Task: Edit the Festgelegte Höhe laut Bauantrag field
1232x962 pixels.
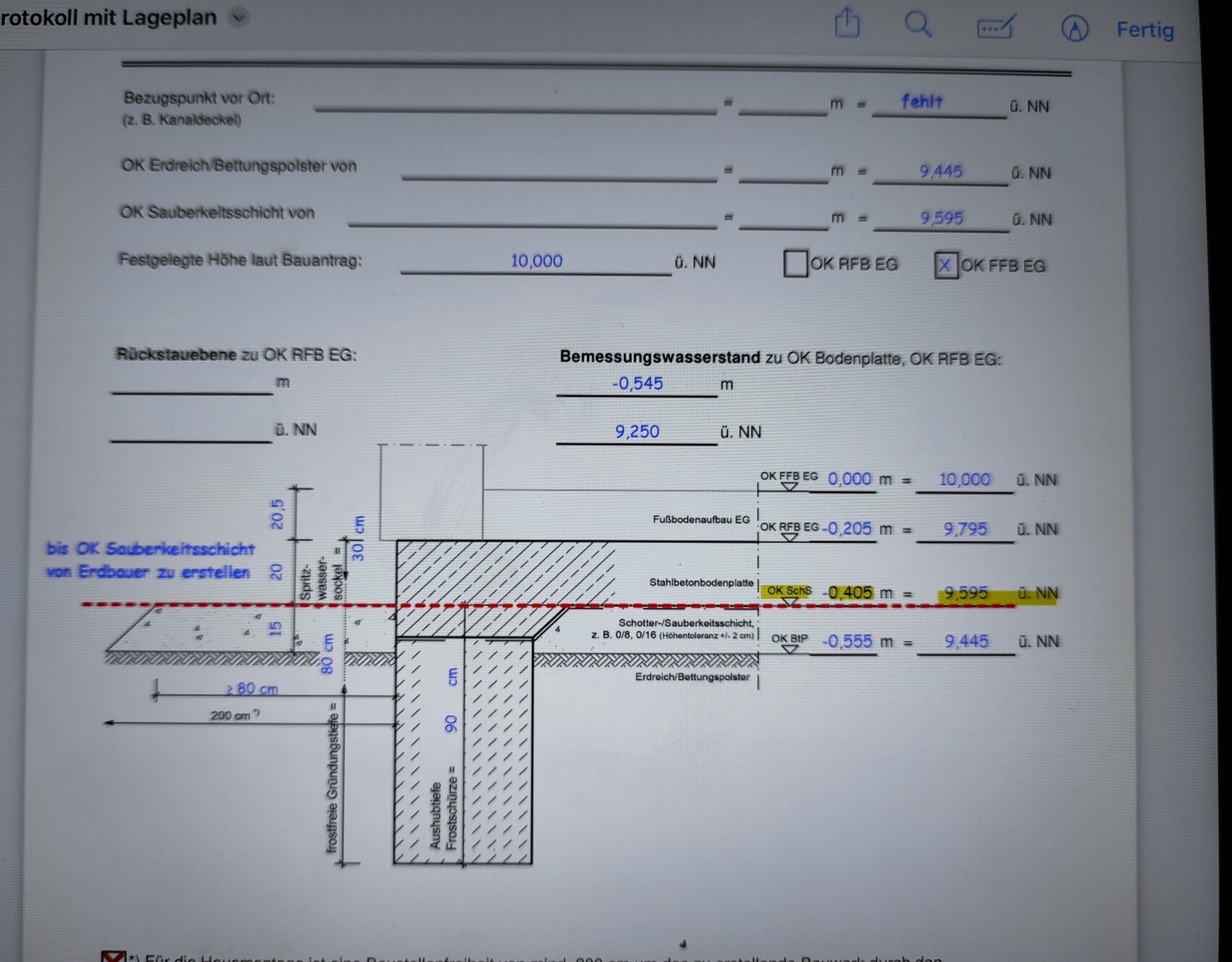Action: pyautogui.click(x=536, y=261)
